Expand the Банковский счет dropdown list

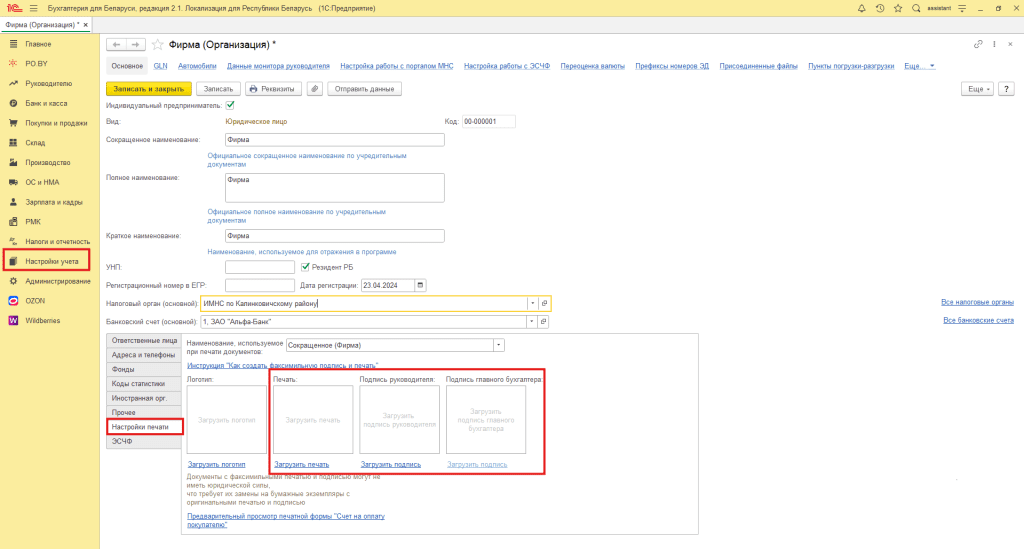(x=532, y=321)
